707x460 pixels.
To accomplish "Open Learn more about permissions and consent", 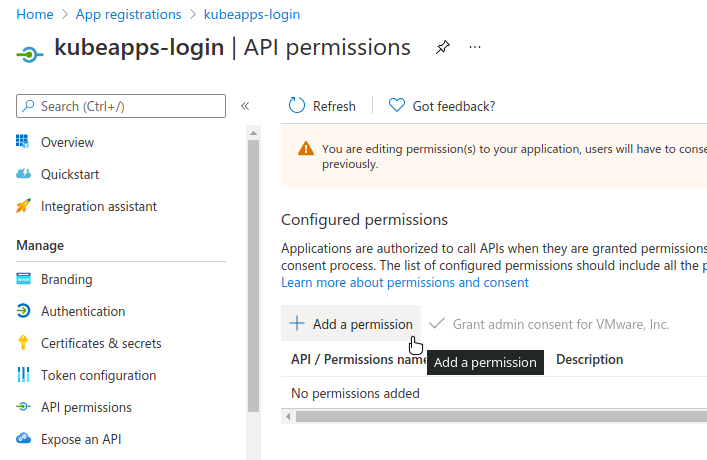I will 404,282.
